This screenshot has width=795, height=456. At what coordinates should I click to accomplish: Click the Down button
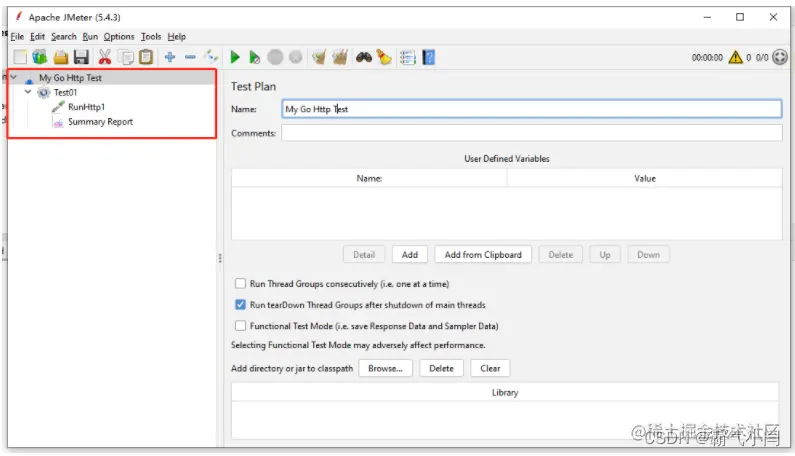point(648,255)
